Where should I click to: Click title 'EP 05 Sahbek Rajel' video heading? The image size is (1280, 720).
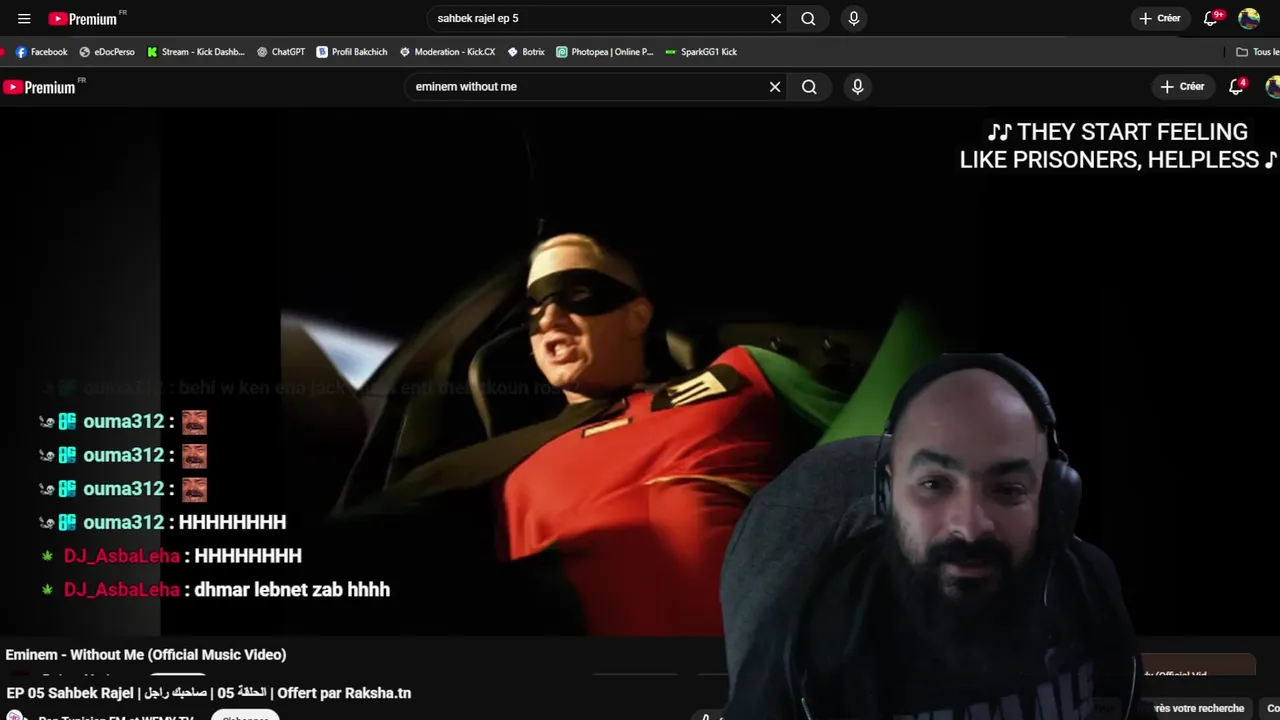(x=208, y=692)
